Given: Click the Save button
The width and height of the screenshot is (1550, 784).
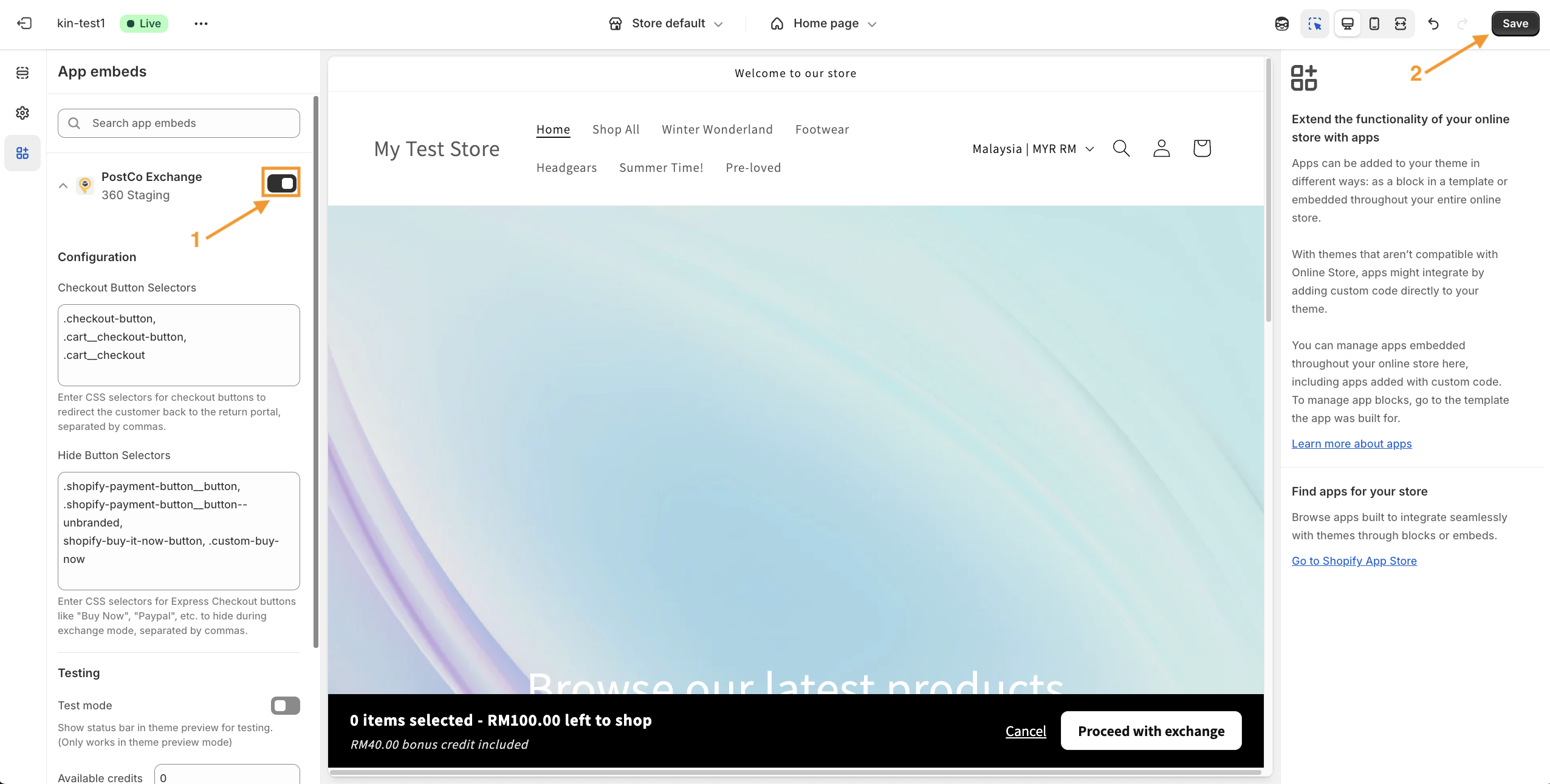Looking at the screenshot, I should pos(1515,24).
